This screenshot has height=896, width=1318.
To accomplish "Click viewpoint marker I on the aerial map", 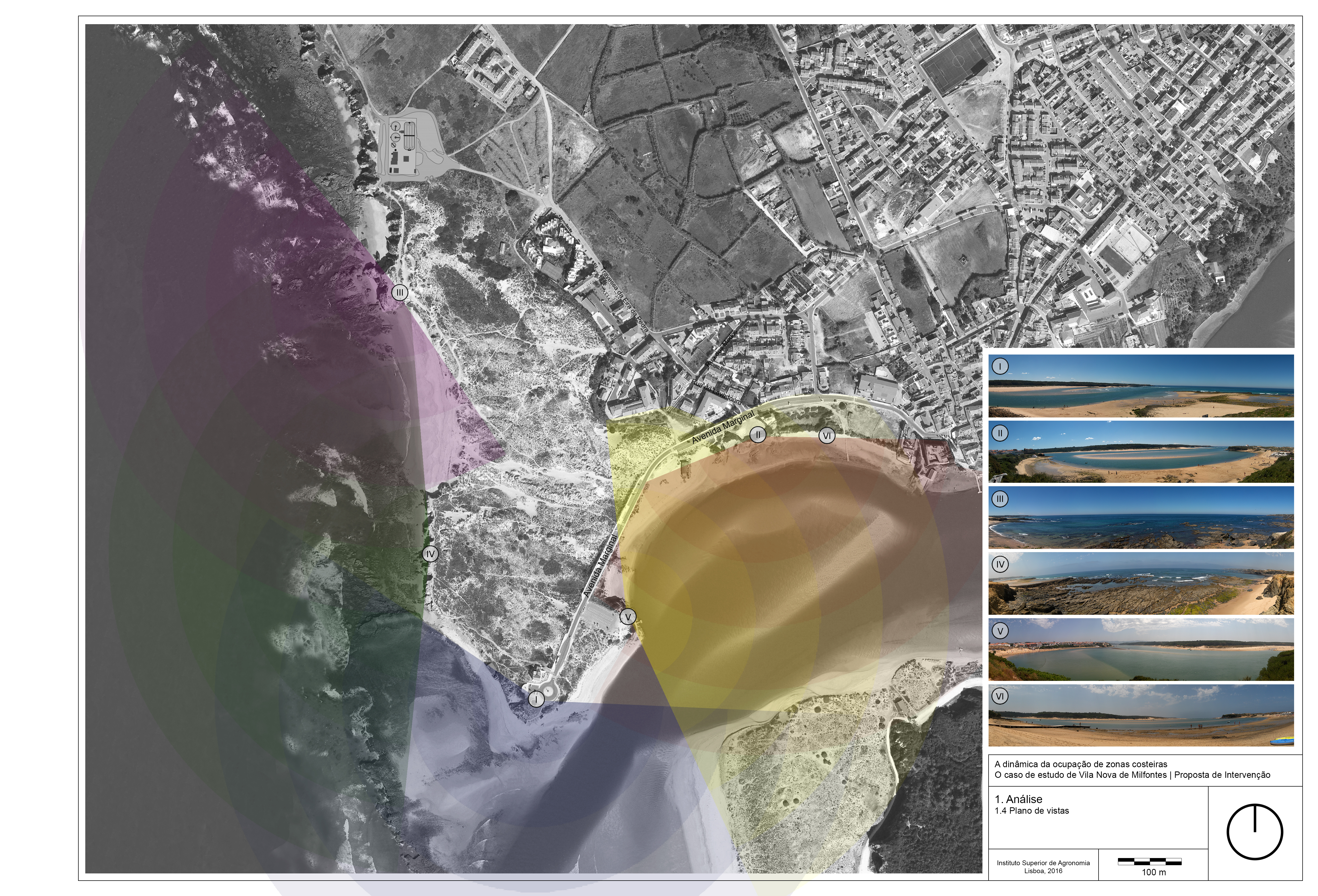I will point(536,699).
